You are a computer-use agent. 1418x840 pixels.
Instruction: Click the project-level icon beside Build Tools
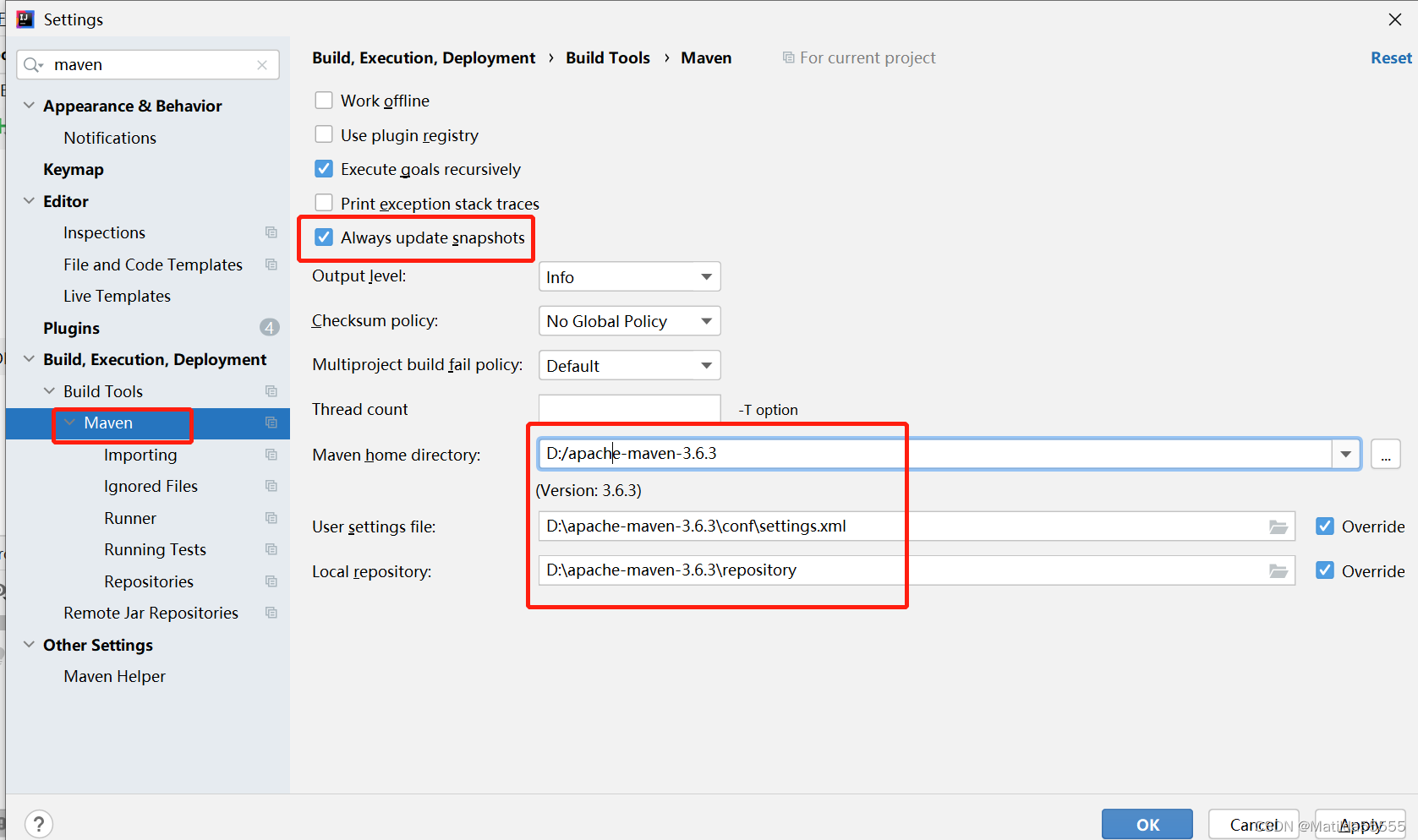[x=271, y=391]
